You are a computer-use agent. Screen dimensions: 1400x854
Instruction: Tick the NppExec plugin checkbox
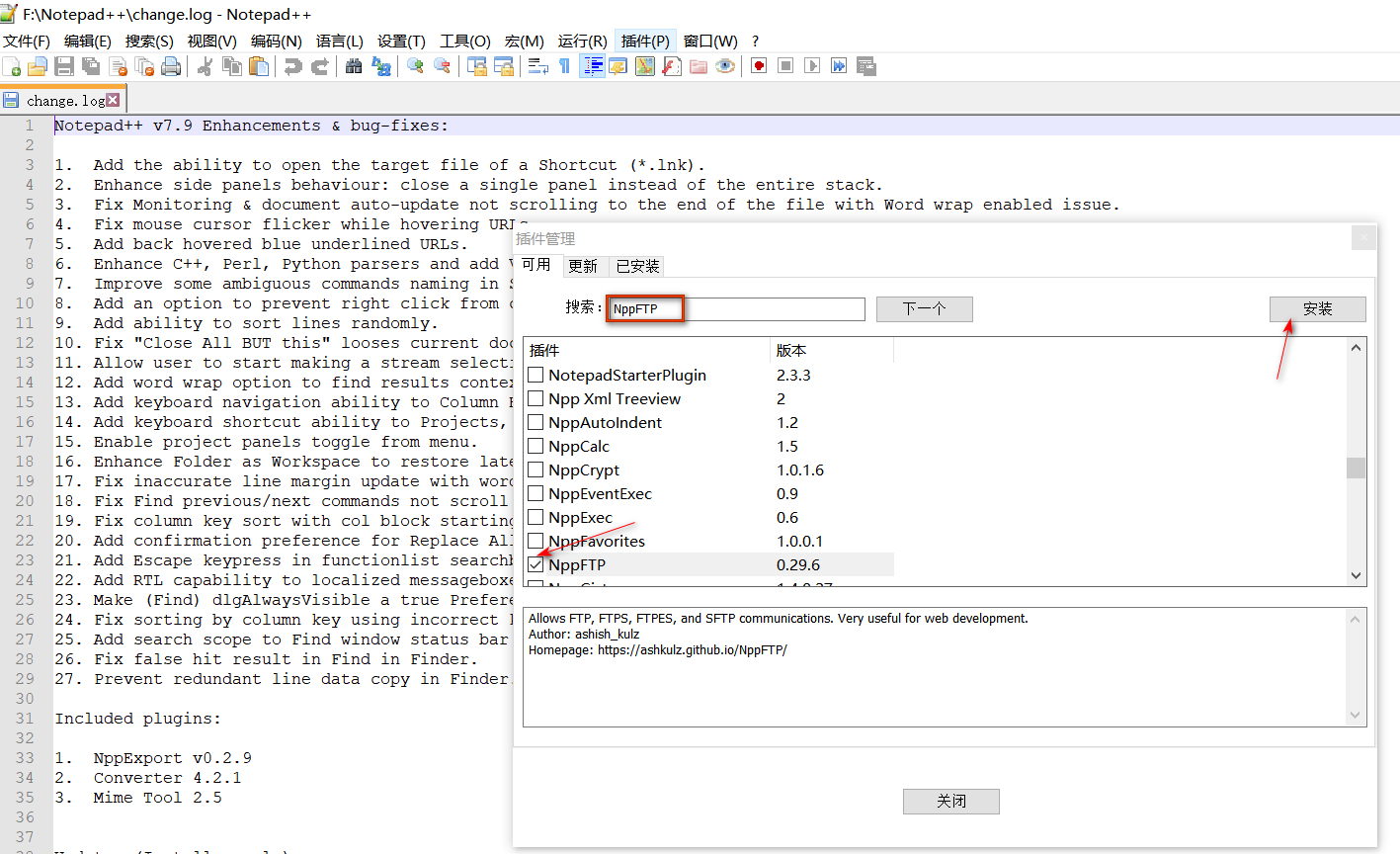point(535,518)
